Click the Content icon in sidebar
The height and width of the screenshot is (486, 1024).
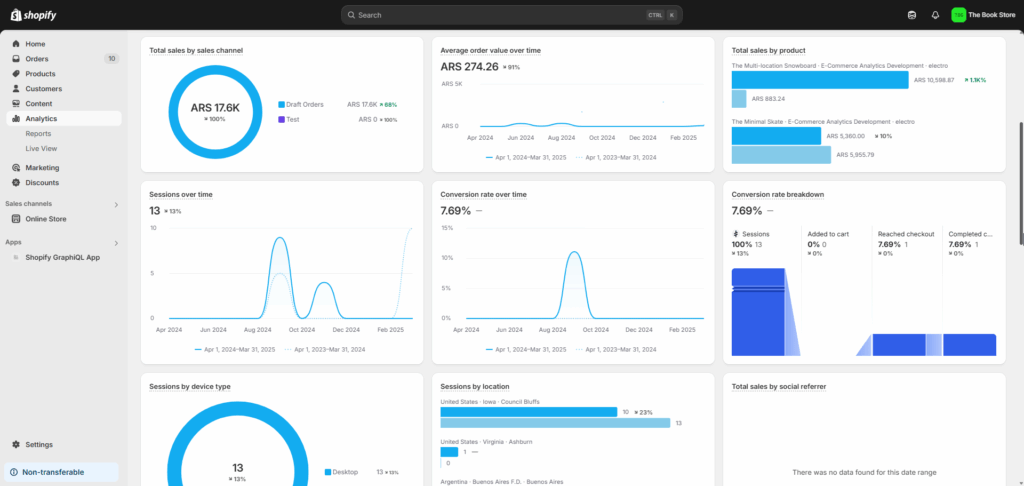pyautogui.click(x=16, y=104)
